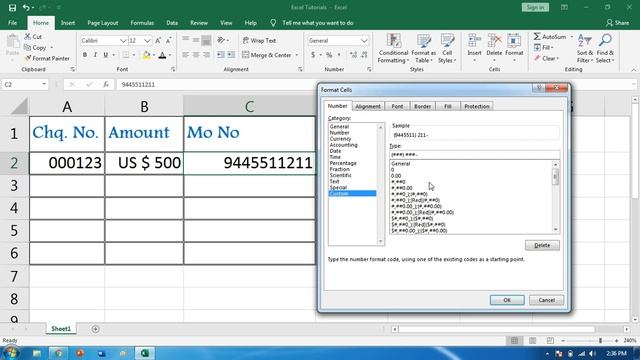
Task: Click the Name Box showing C2
Action: tap(24, 84)
